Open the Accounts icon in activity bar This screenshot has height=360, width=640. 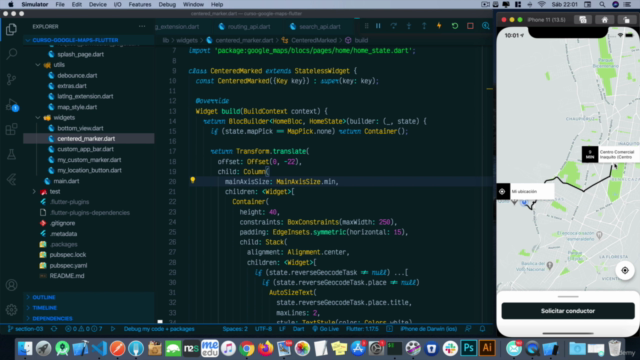pos(11,285)
